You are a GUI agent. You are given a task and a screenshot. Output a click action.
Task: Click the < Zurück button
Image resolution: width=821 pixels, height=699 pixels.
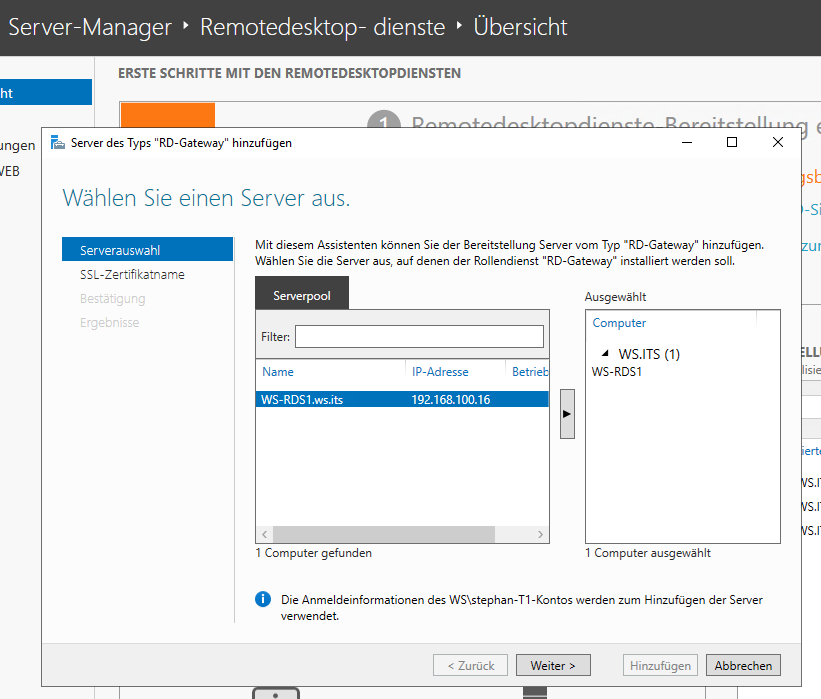point(470,665)
